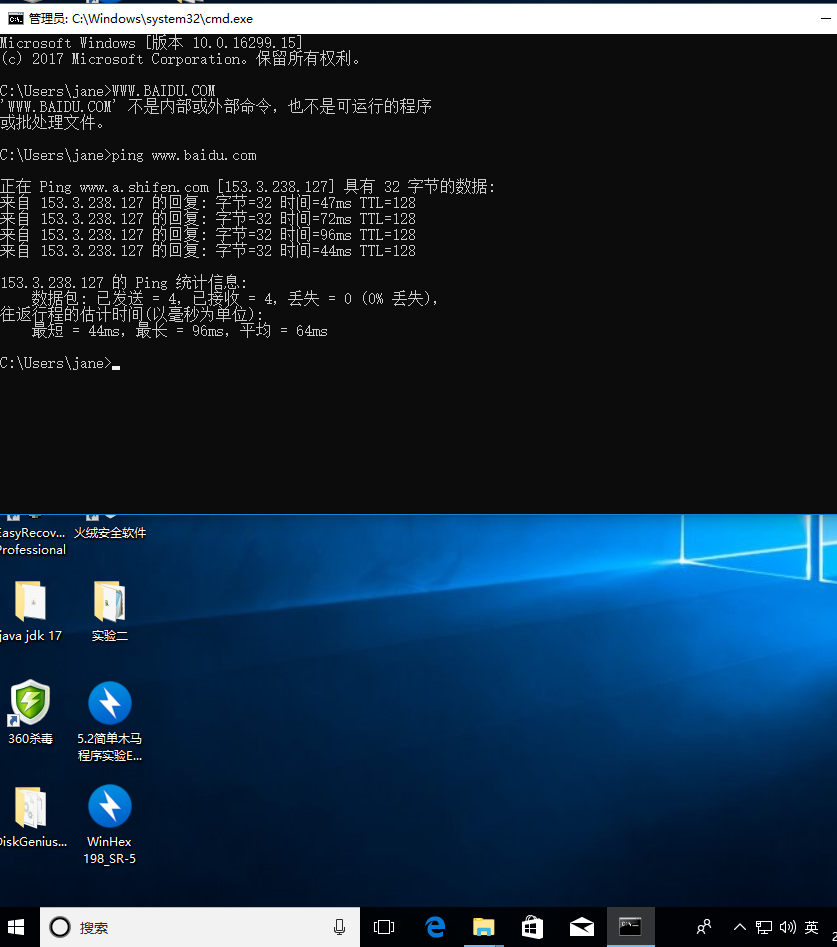Viewport: 837px width, 947px height.
Task: Toggle the 英 input language indicator
Action: [x=811, y=927]
